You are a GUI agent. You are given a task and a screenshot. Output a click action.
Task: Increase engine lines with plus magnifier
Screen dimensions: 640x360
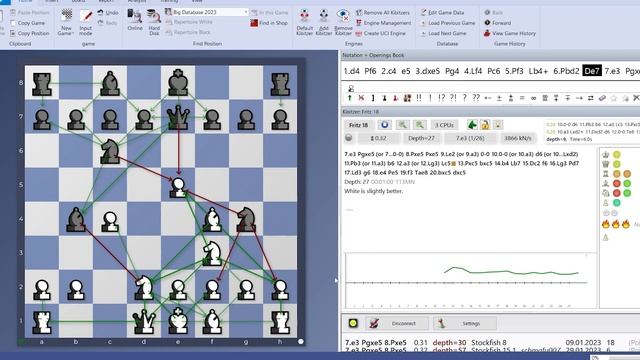pyautogui.click(x=420, y=125)
